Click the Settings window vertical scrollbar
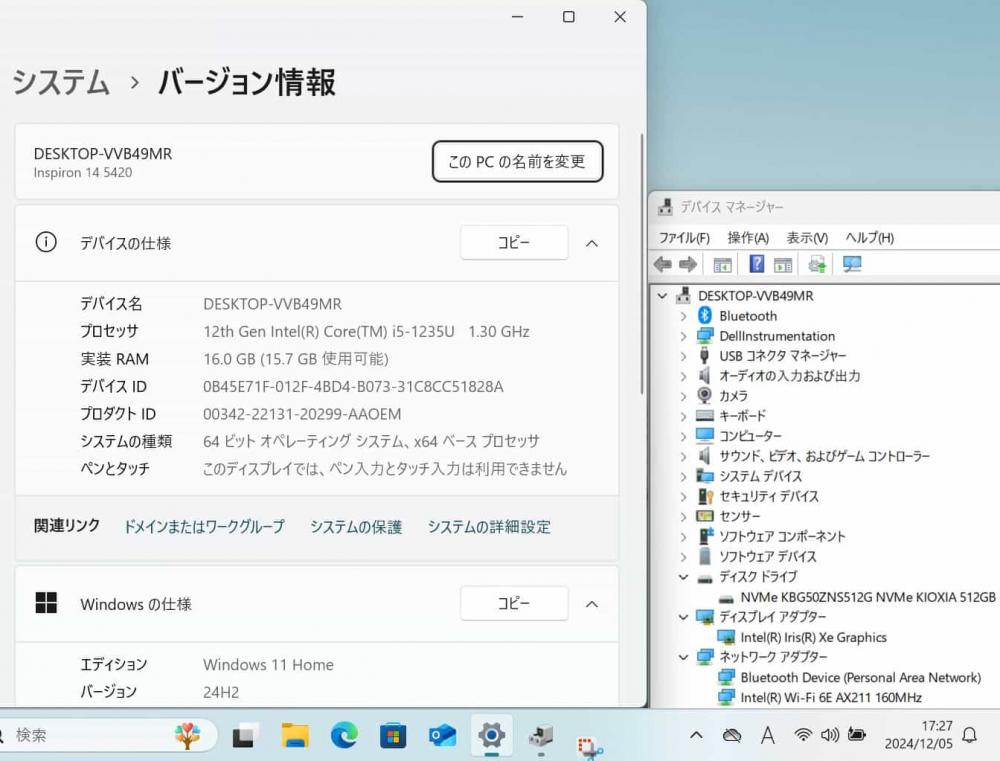The image size is (1000, 761). click(642, 263)
